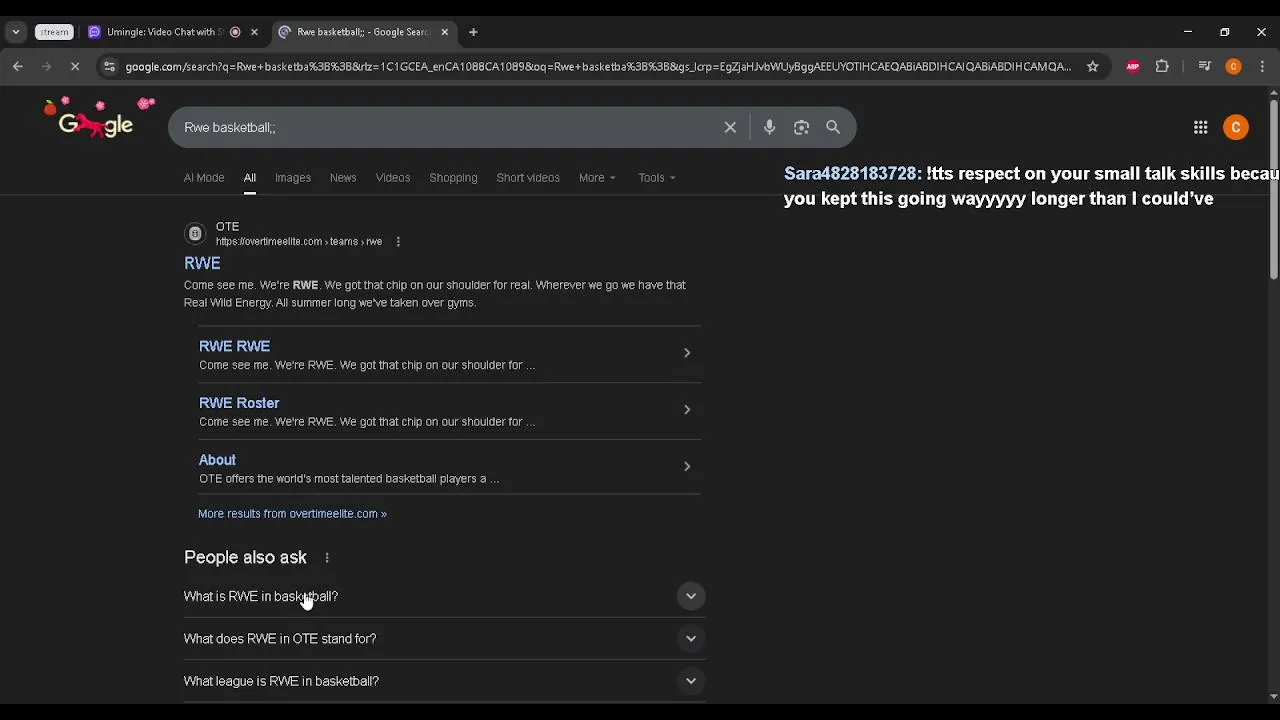Screen dimensions: 1280x720
Task: Clear the search query with X
Action: pyautogui.click(x=730, y=127)
